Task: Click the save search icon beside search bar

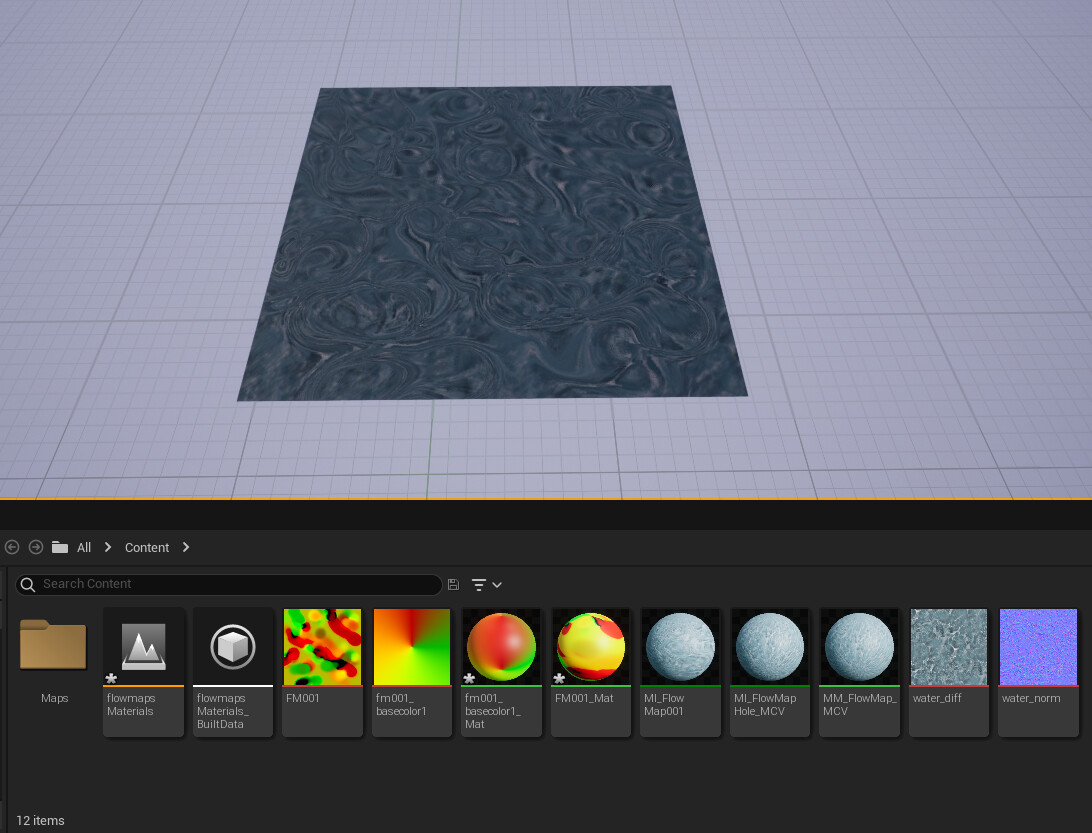Action: tap(453, 584)
